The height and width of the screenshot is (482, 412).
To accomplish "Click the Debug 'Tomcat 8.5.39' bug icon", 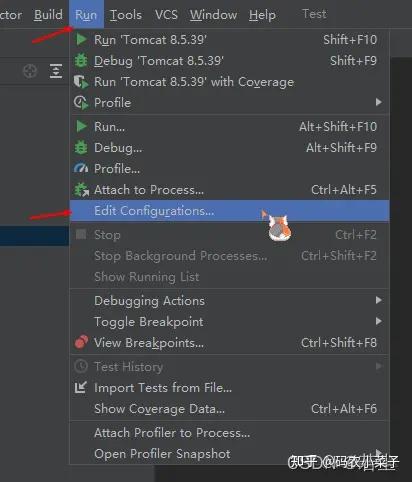I will tap(81, 61).
